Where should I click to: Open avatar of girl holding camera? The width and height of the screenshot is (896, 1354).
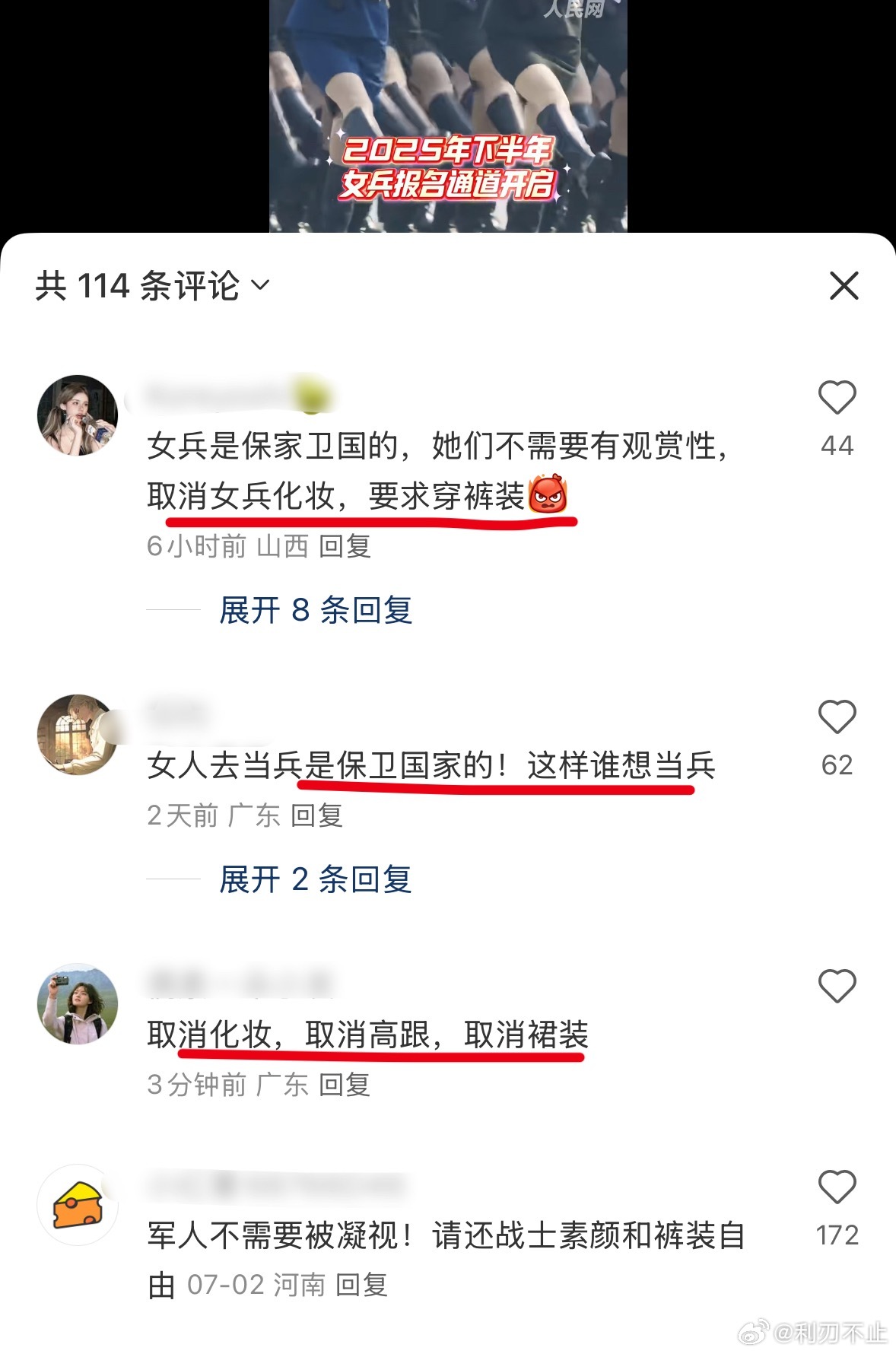(78, 1004)
